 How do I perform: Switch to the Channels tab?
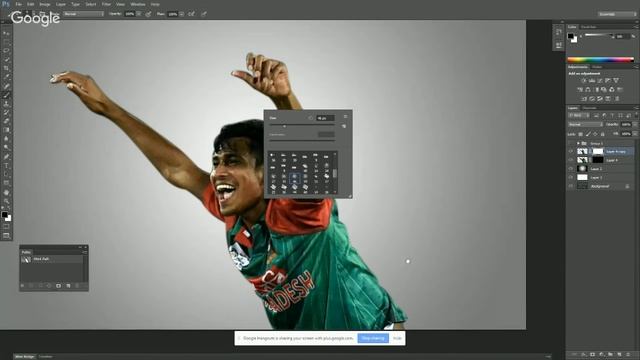click(x=589, y=108)
